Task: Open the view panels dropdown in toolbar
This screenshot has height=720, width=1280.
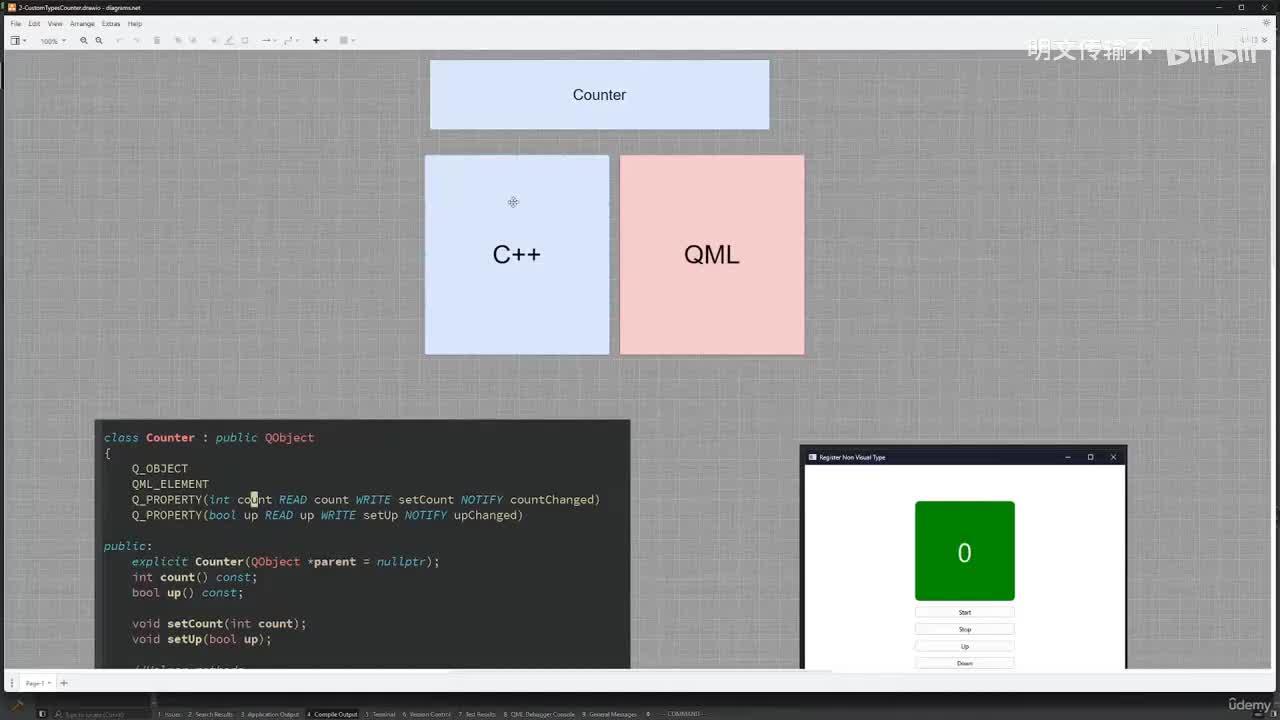Action: [x=18, y=41]
